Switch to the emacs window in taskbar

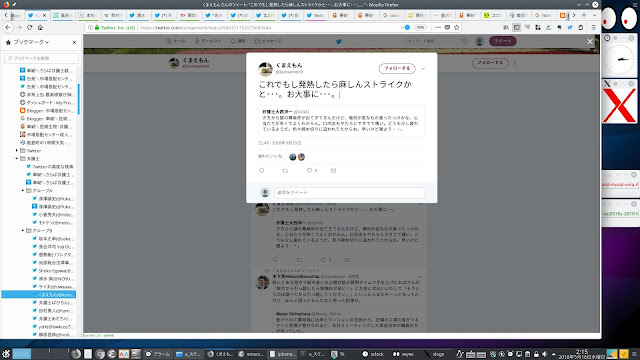pos(251,354)
